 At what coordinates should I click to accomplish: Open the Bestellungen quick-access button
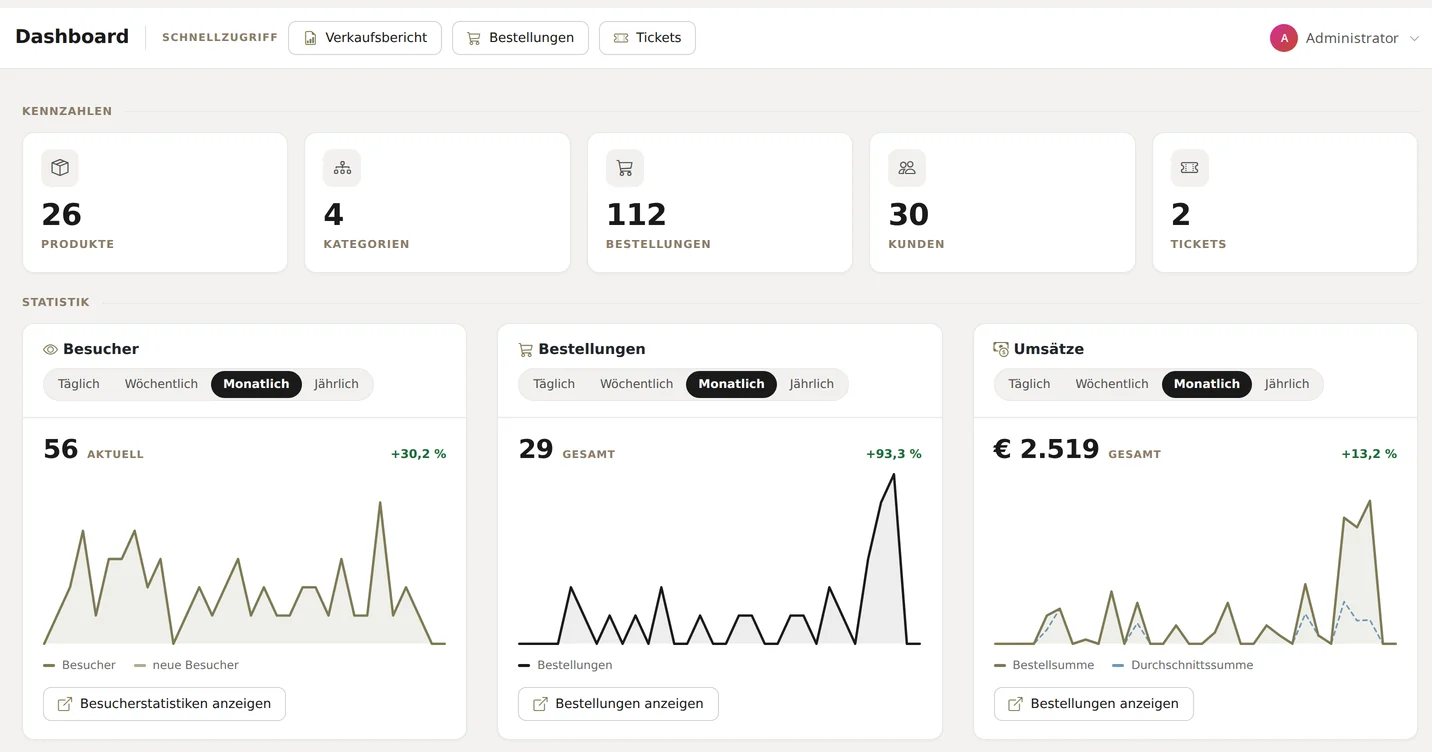pos(520,38)
